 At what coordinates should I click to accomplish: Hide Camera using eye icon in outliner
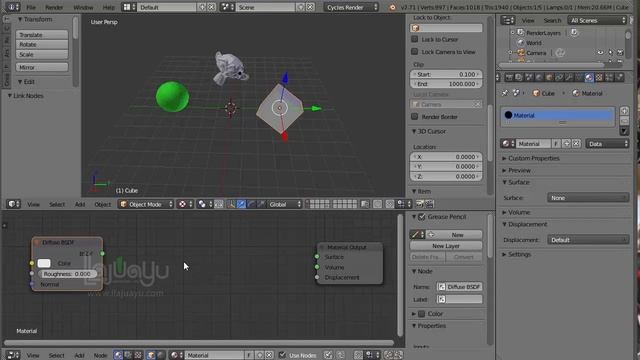[600, 53]
